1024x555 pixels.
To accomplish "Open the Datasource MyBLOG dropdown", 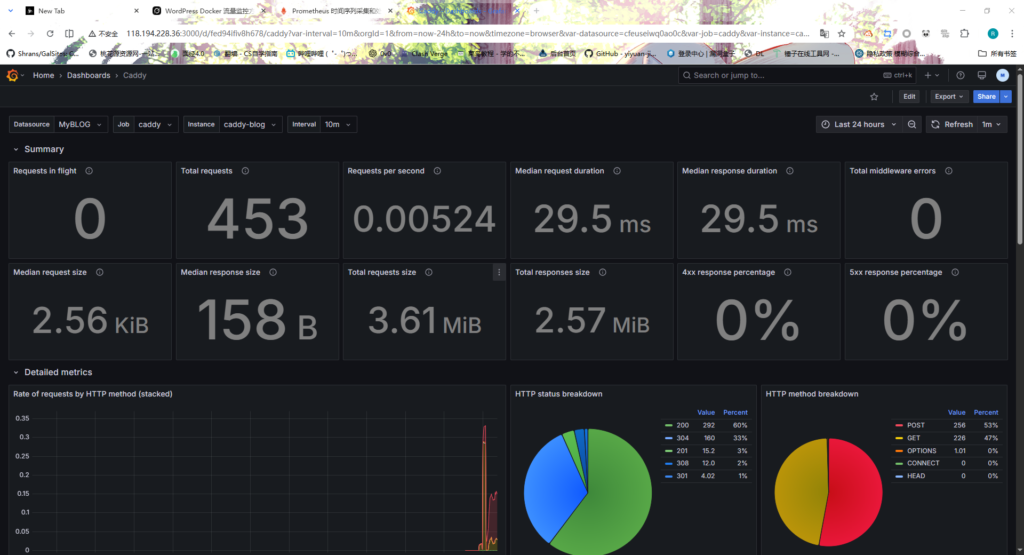I will pyautogui.click(x=80, y=125).
